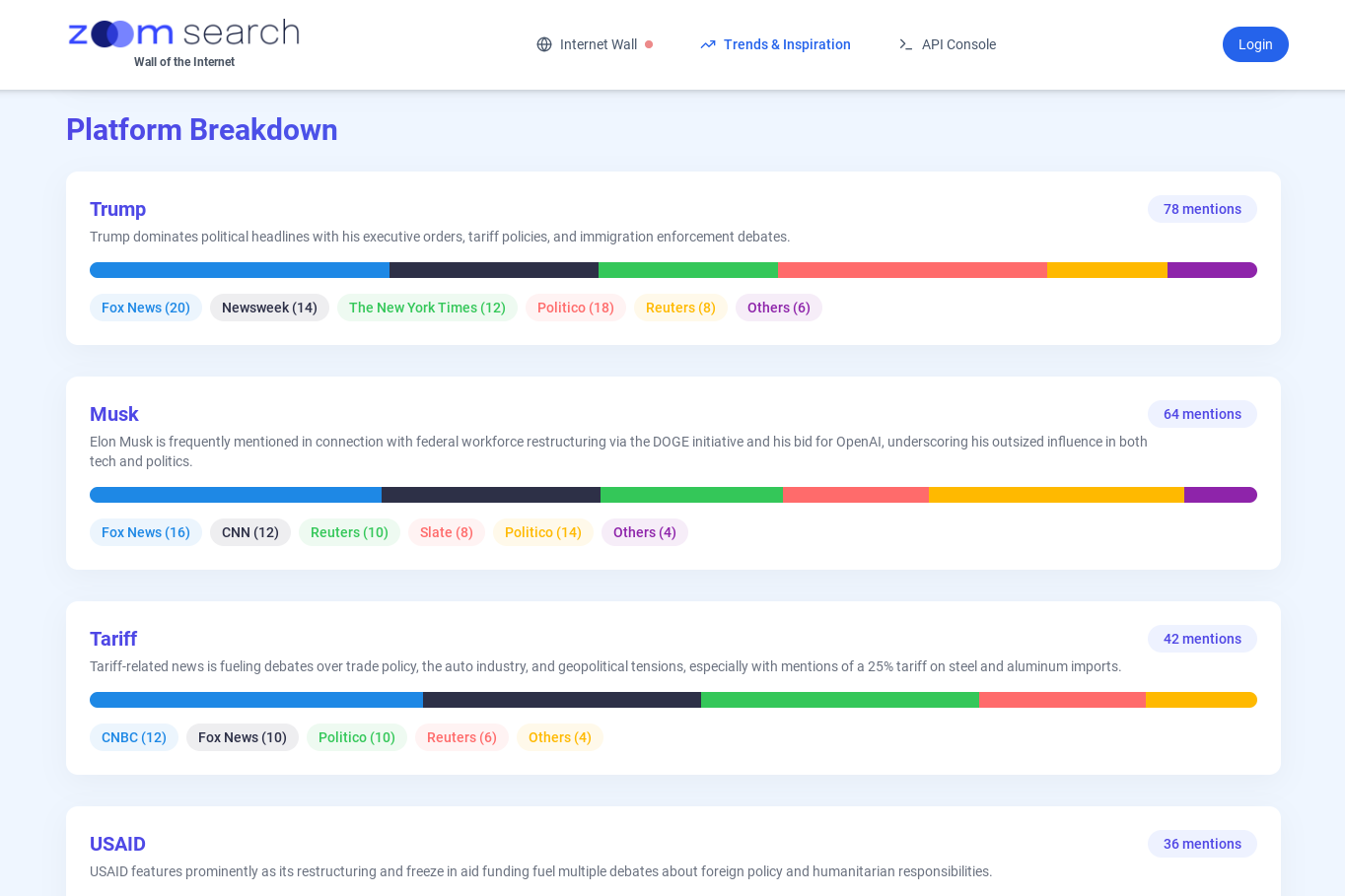Select the Politico (18) chip under Trump
This screenshot has height=896, width=1345.
coord(576,308)
